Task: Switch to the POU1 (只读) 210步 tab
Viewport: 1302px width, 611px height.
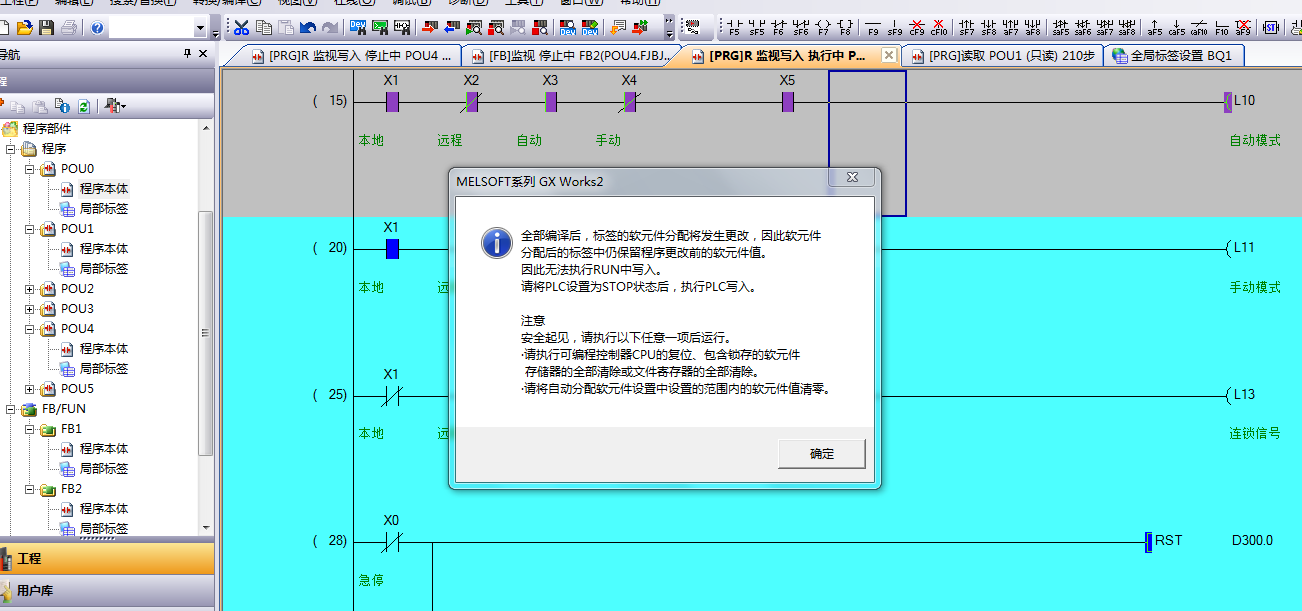Action: click(x=1002, y=56)
